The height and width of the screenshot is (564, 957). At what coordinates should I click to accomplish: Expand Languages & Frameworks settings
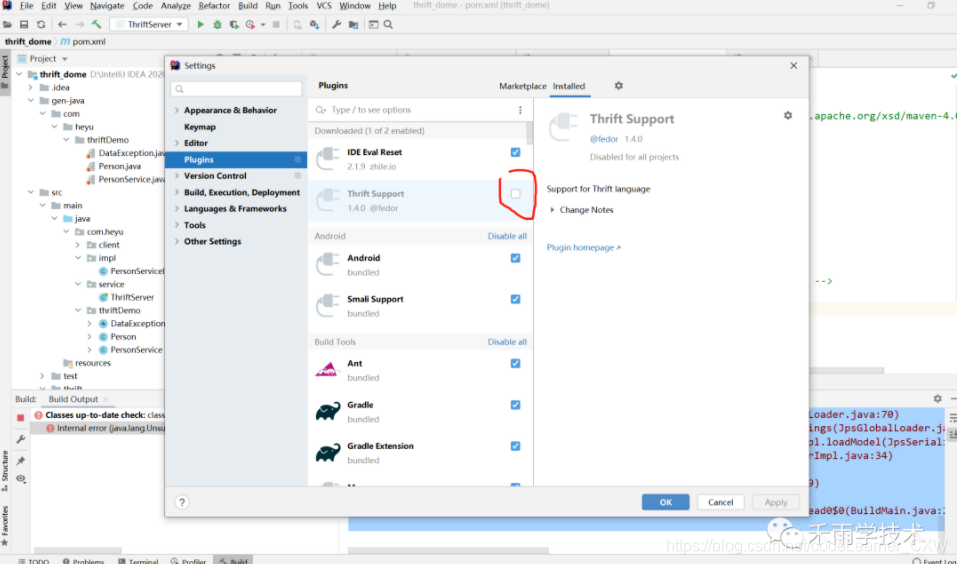pos(177,209)
